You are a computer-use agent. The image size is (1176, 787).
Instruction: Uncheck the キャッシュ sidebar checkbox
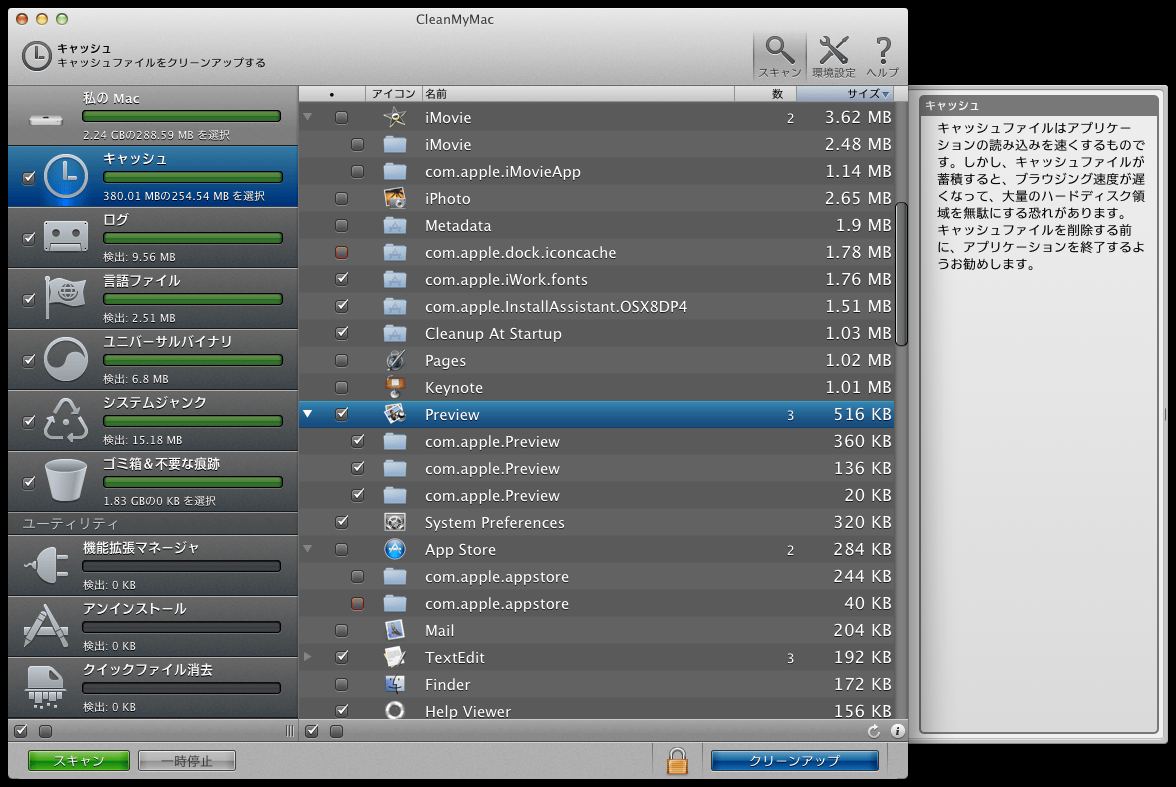(28, 178)
